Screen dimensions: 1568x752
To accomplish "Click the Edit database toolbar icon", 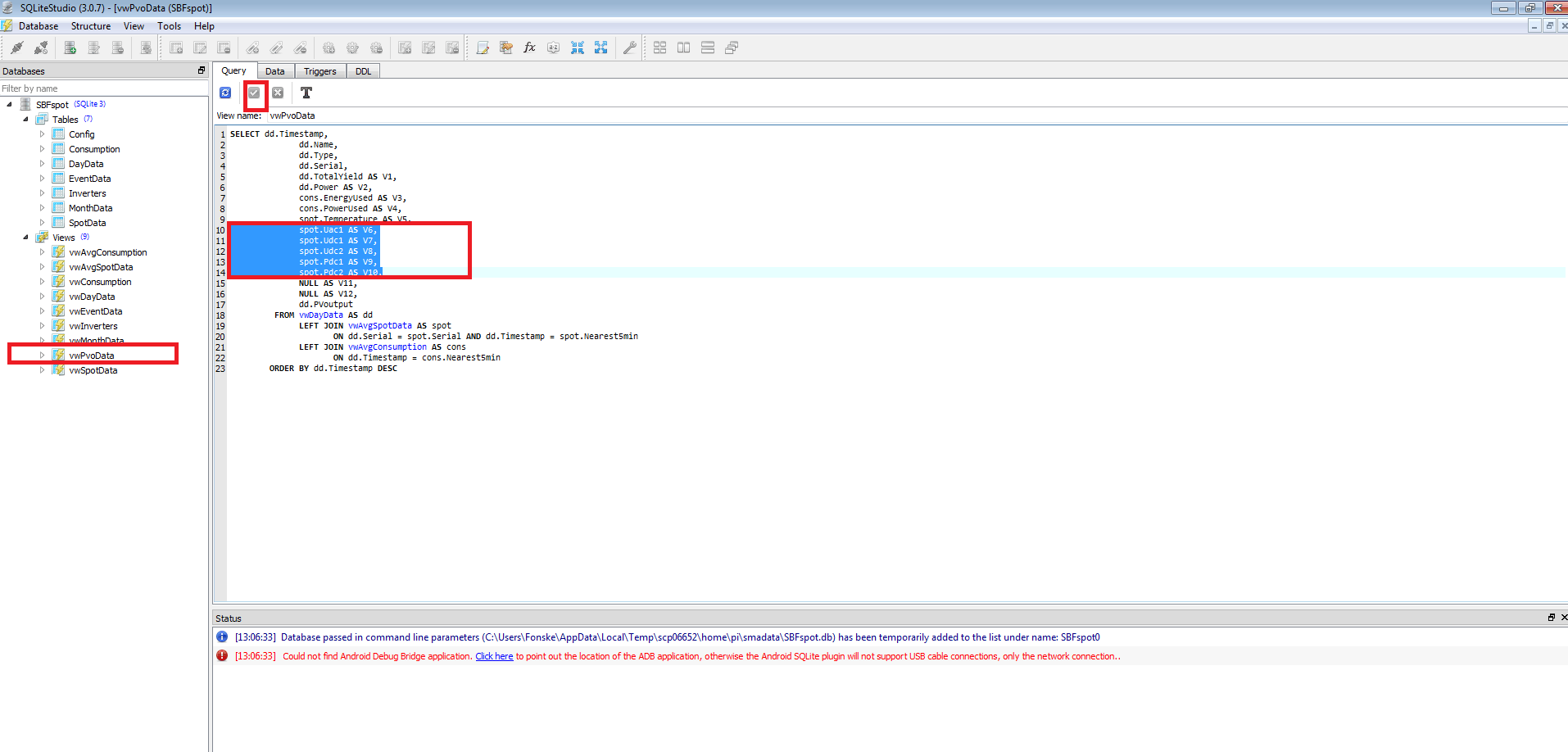I will point(94,48).
